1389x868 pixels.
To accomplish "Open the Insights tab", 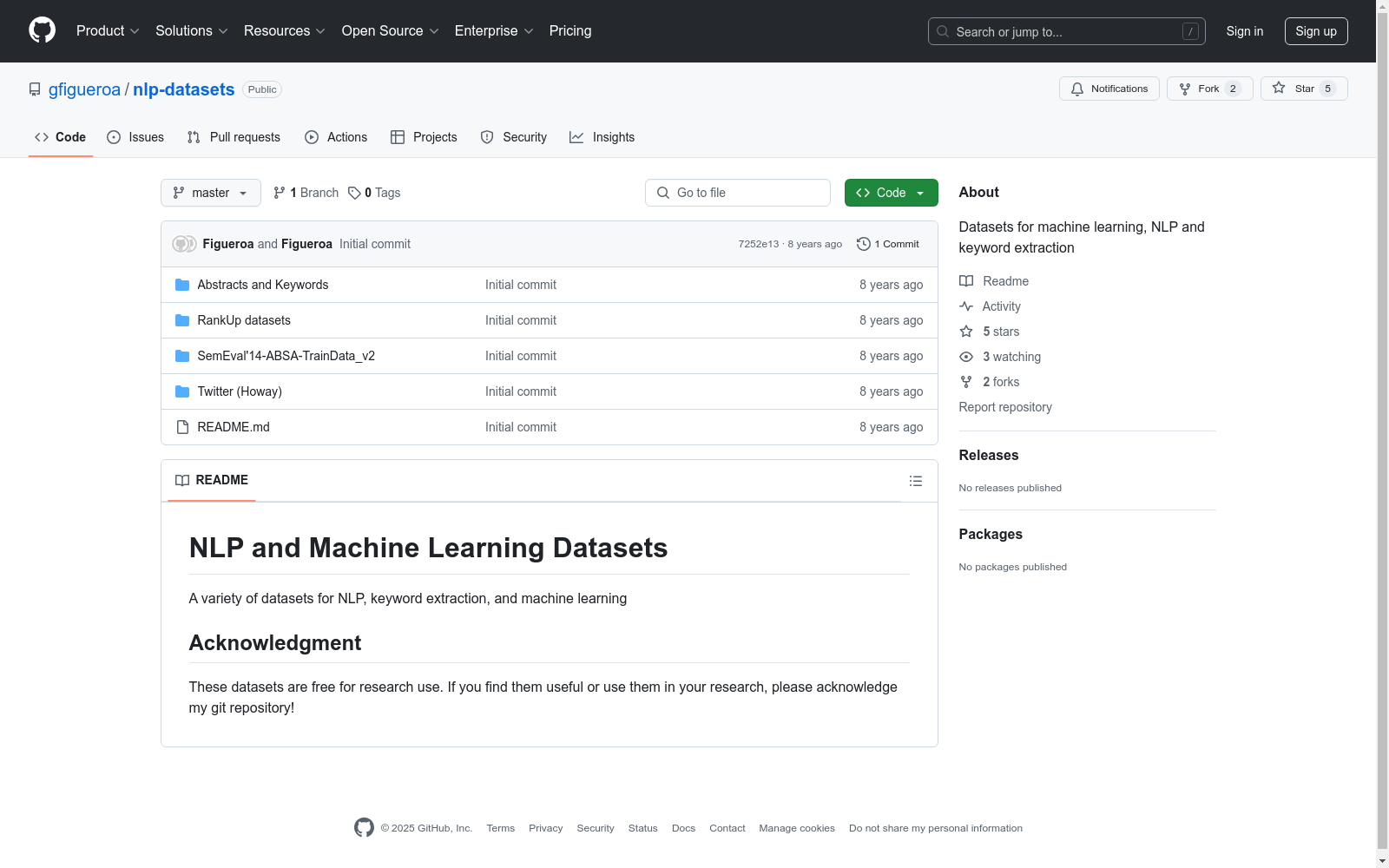I will click(602, 137).
